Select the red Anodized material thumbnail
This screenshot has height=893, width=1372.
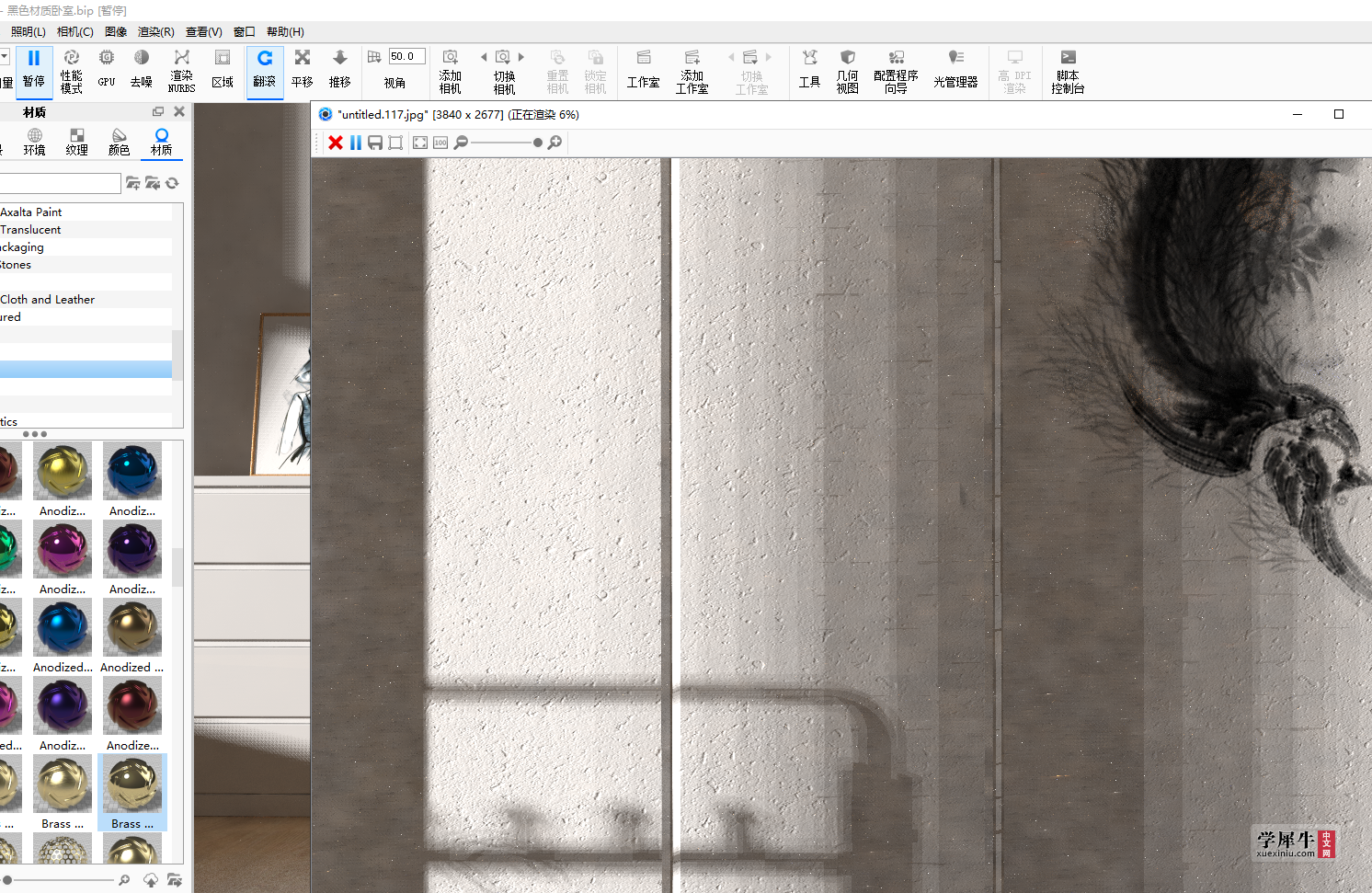(x=132, y=705)
